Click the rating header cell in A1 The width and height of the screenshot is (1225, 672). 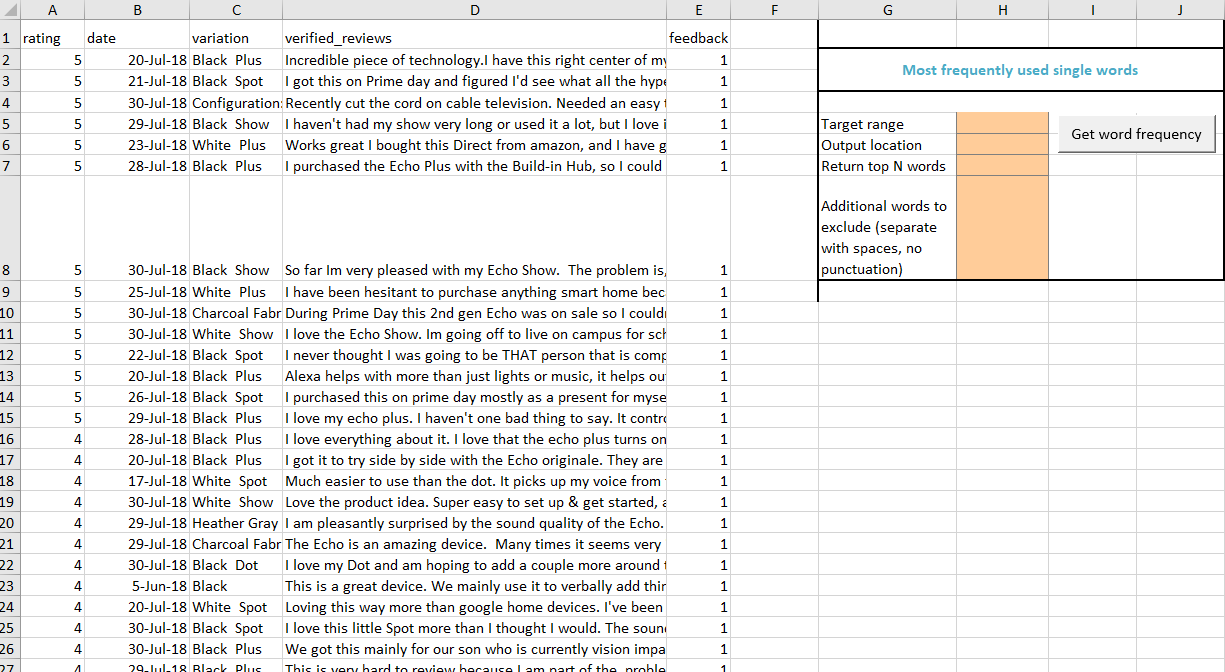[x=52, y=38]
